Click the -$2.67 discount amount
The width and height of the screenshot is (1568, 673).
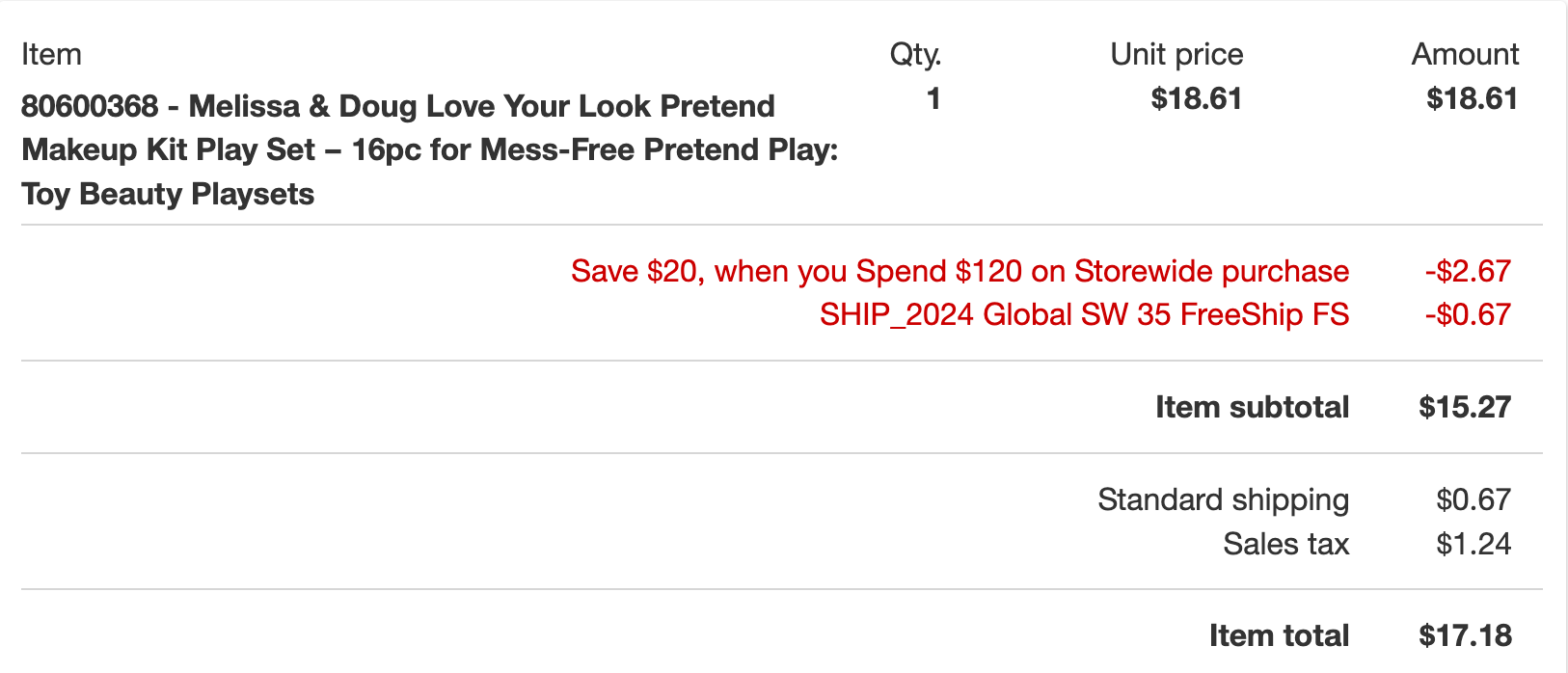coord(1467,271)
